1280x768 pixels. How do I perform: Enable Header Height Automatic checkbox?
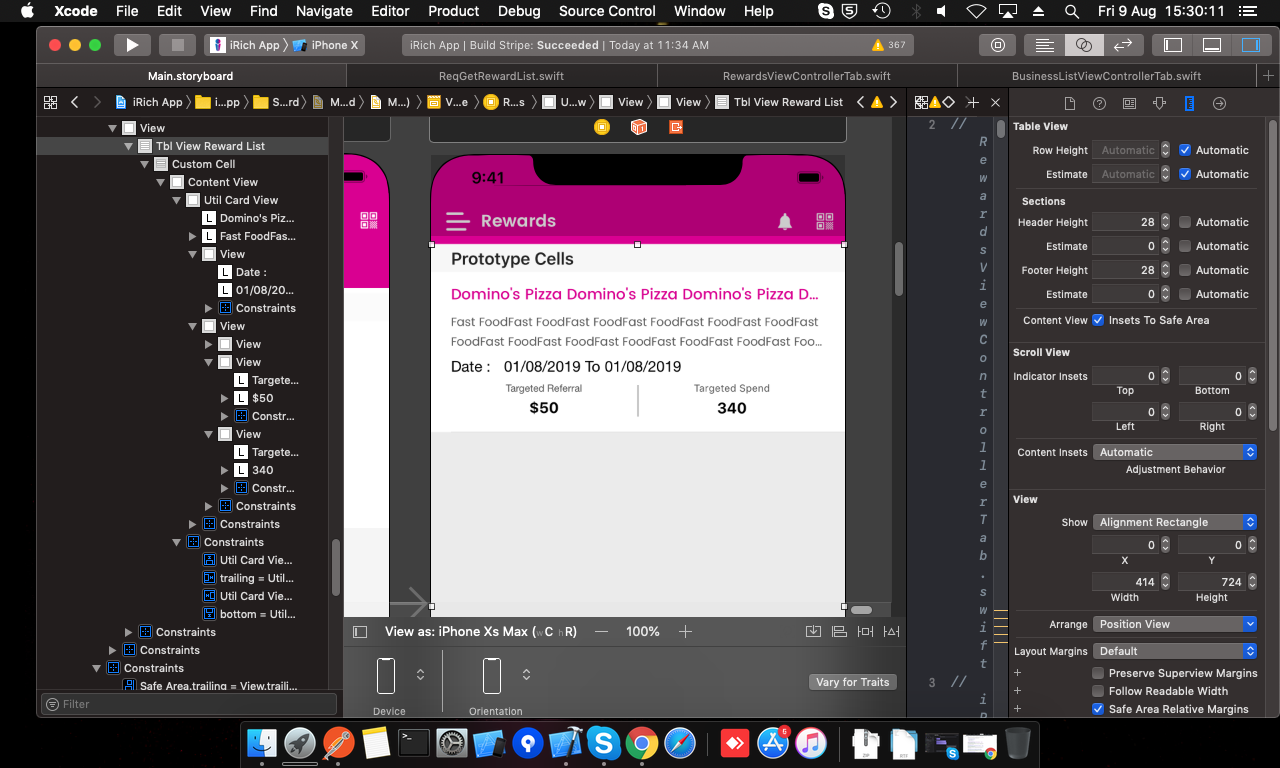click(1185, 222)
